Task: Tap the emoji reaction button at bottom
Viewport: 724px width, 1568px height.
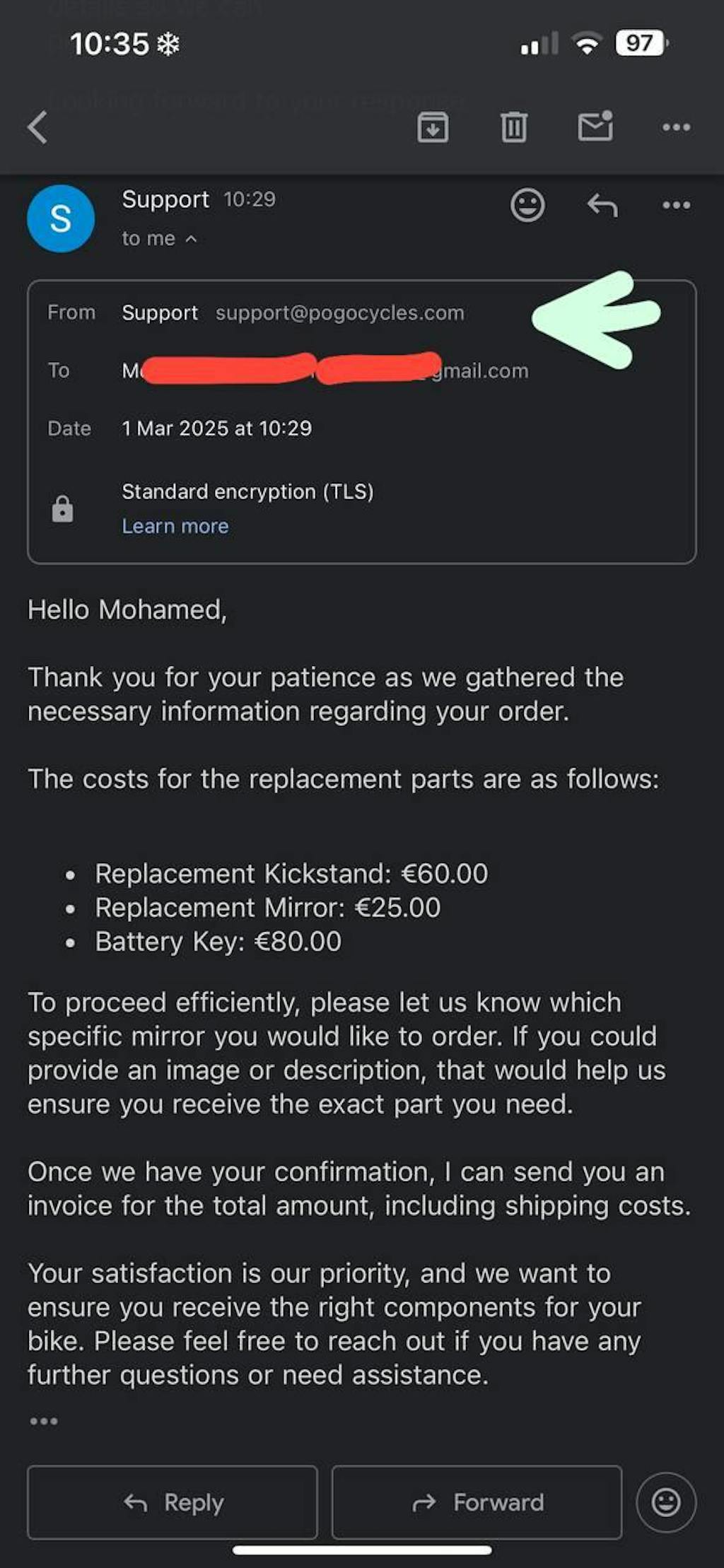Action: point(666,1502)
